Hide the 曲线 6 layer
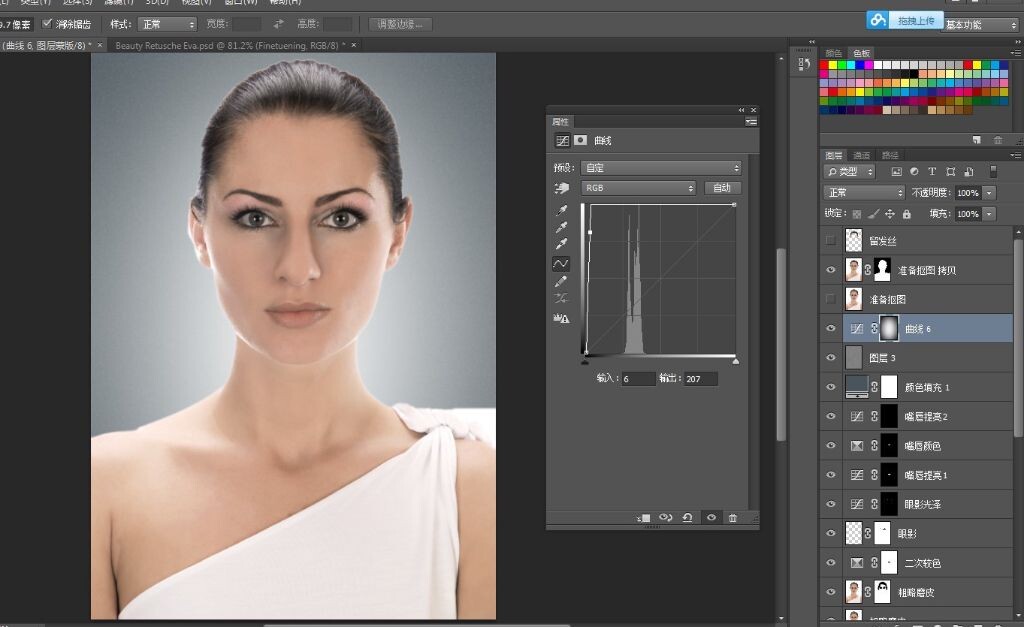The width and height of the screenshot is (1024, 627). tap(831, 329)
